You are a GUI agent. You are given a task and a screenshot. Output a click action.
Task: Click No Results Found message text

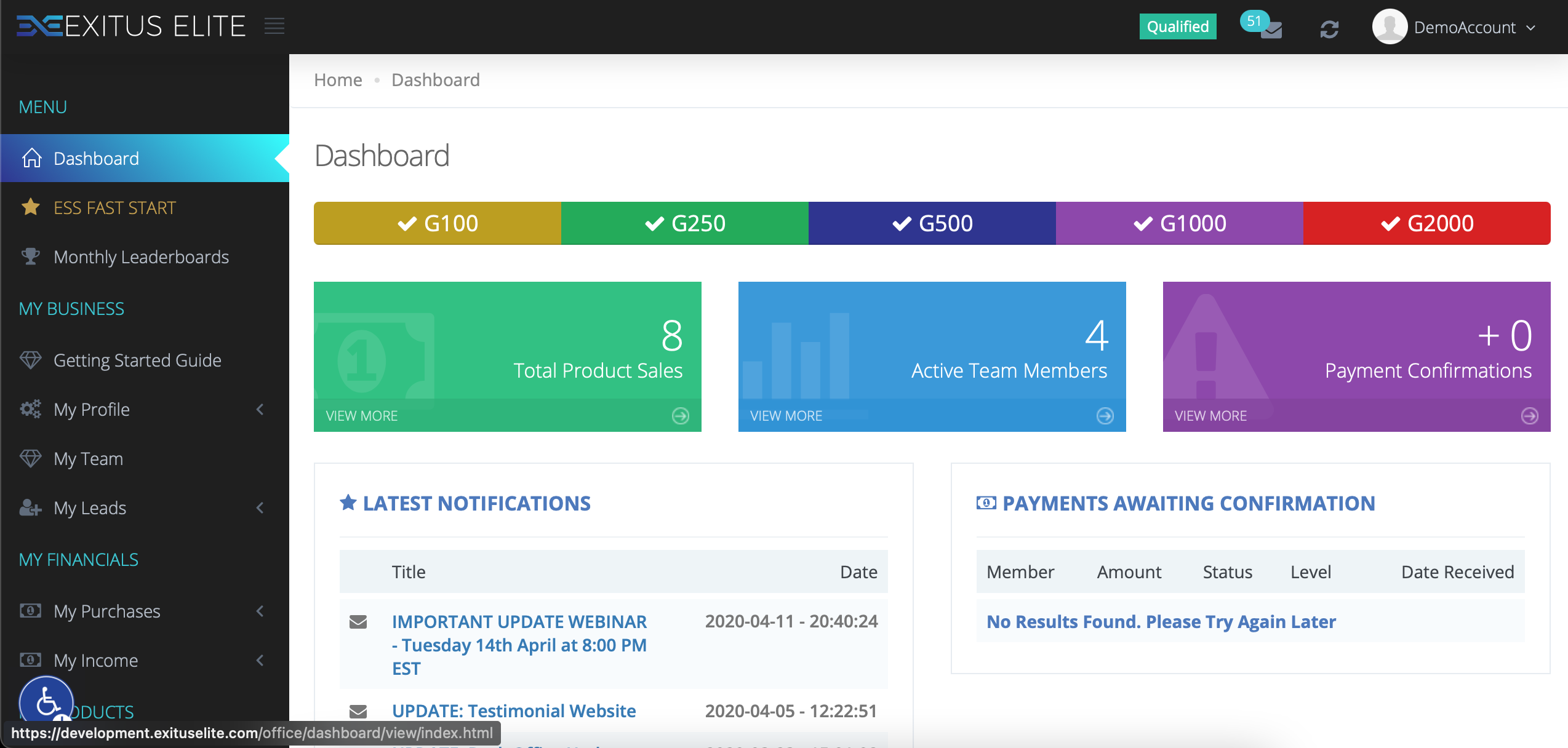(1161, 622)
